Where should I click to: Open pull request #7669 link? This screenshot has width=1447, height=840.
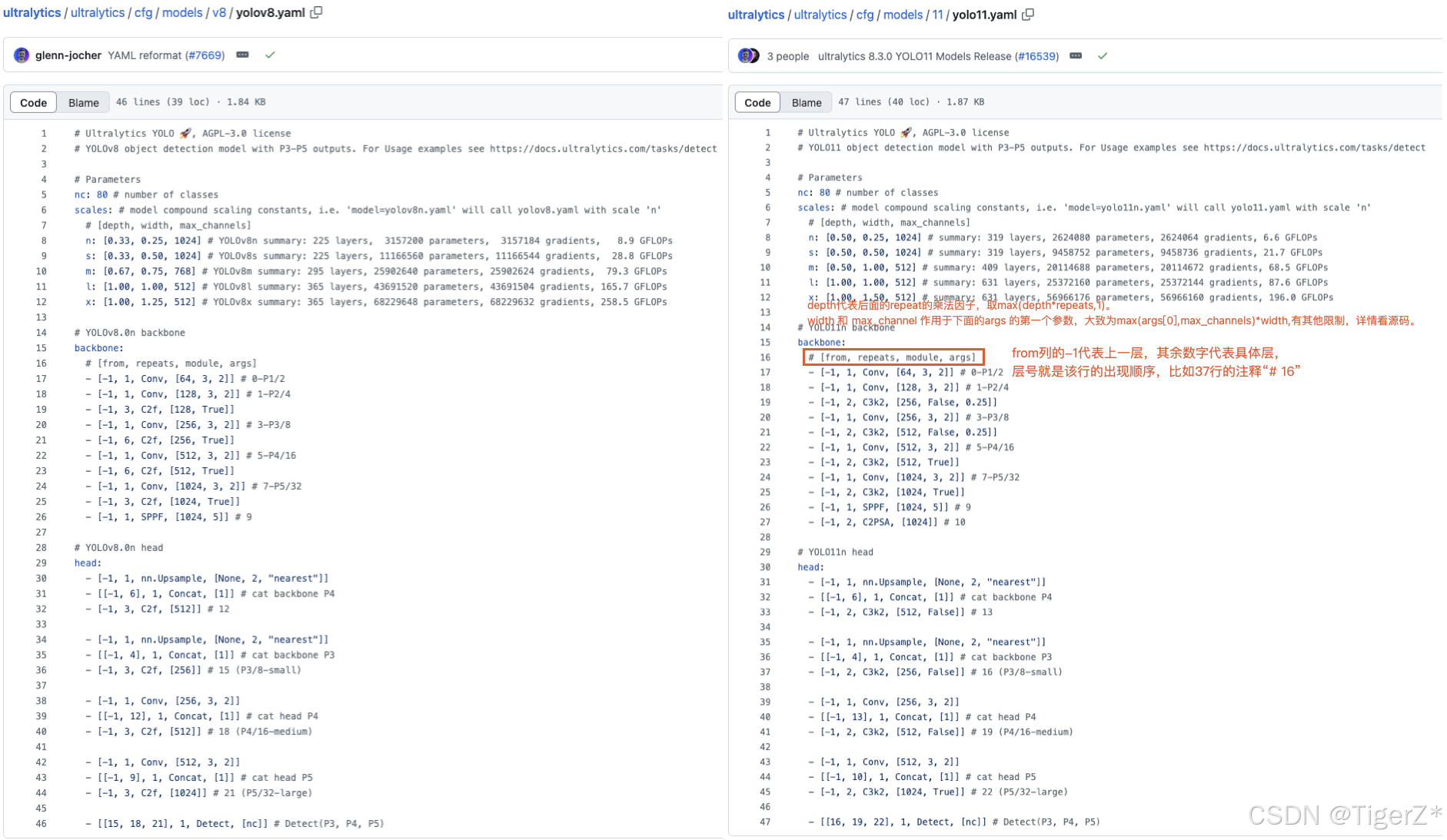coord(205,55)
